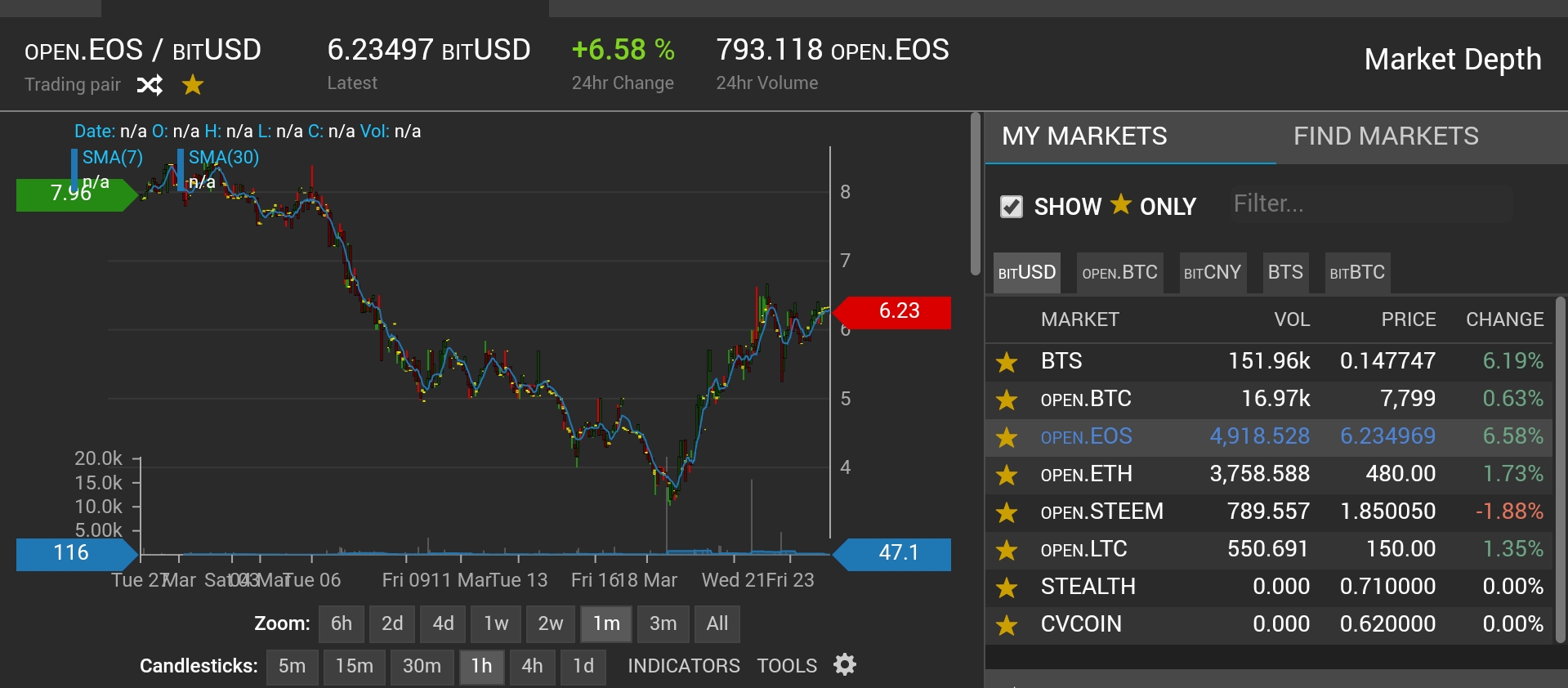This screenshot has width=1568, height=688.
Task: Select the BTS base tab
Action: (1285, 272)
